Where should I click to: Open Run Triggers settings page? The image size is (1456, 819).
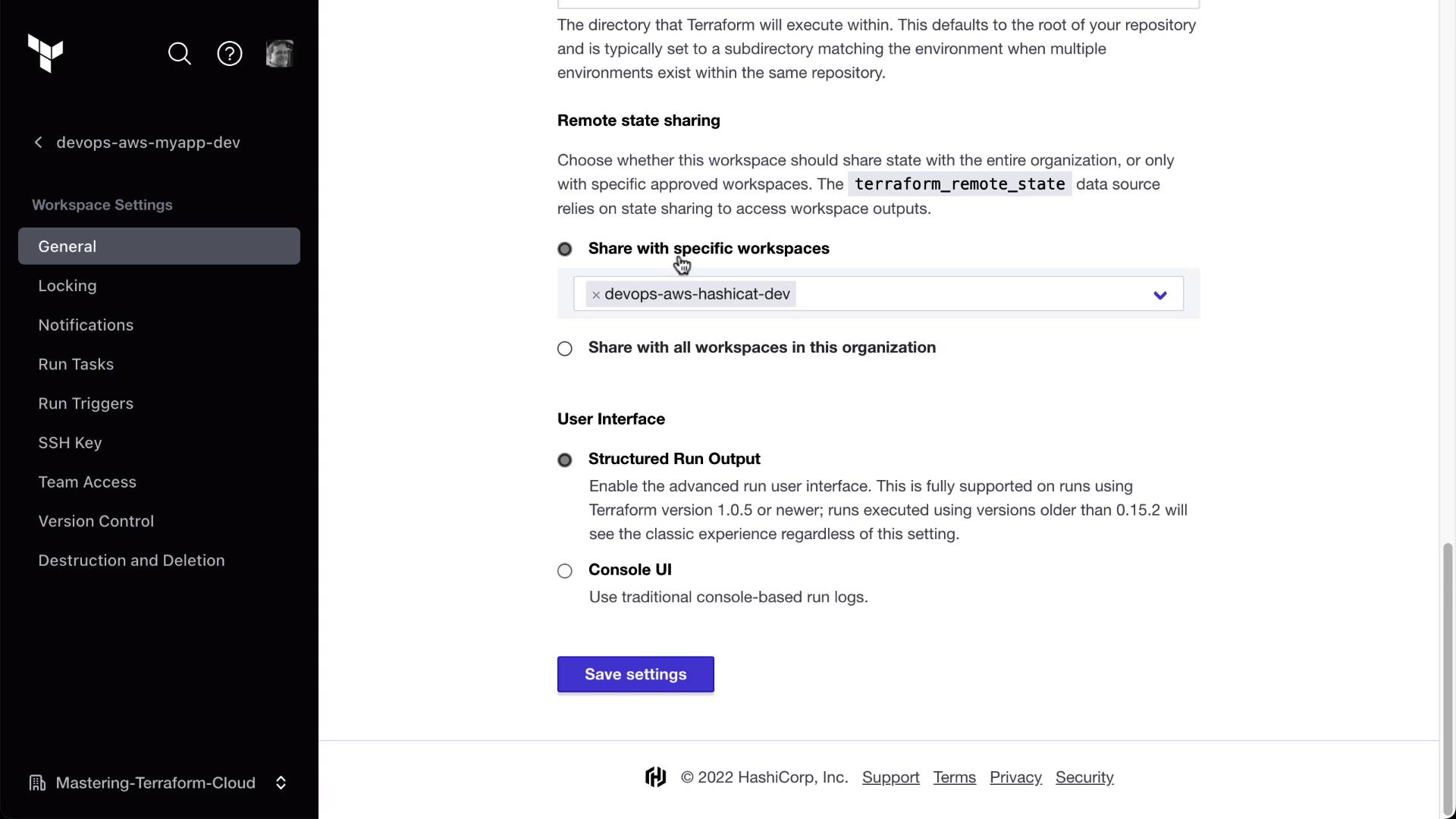[86, 403]
